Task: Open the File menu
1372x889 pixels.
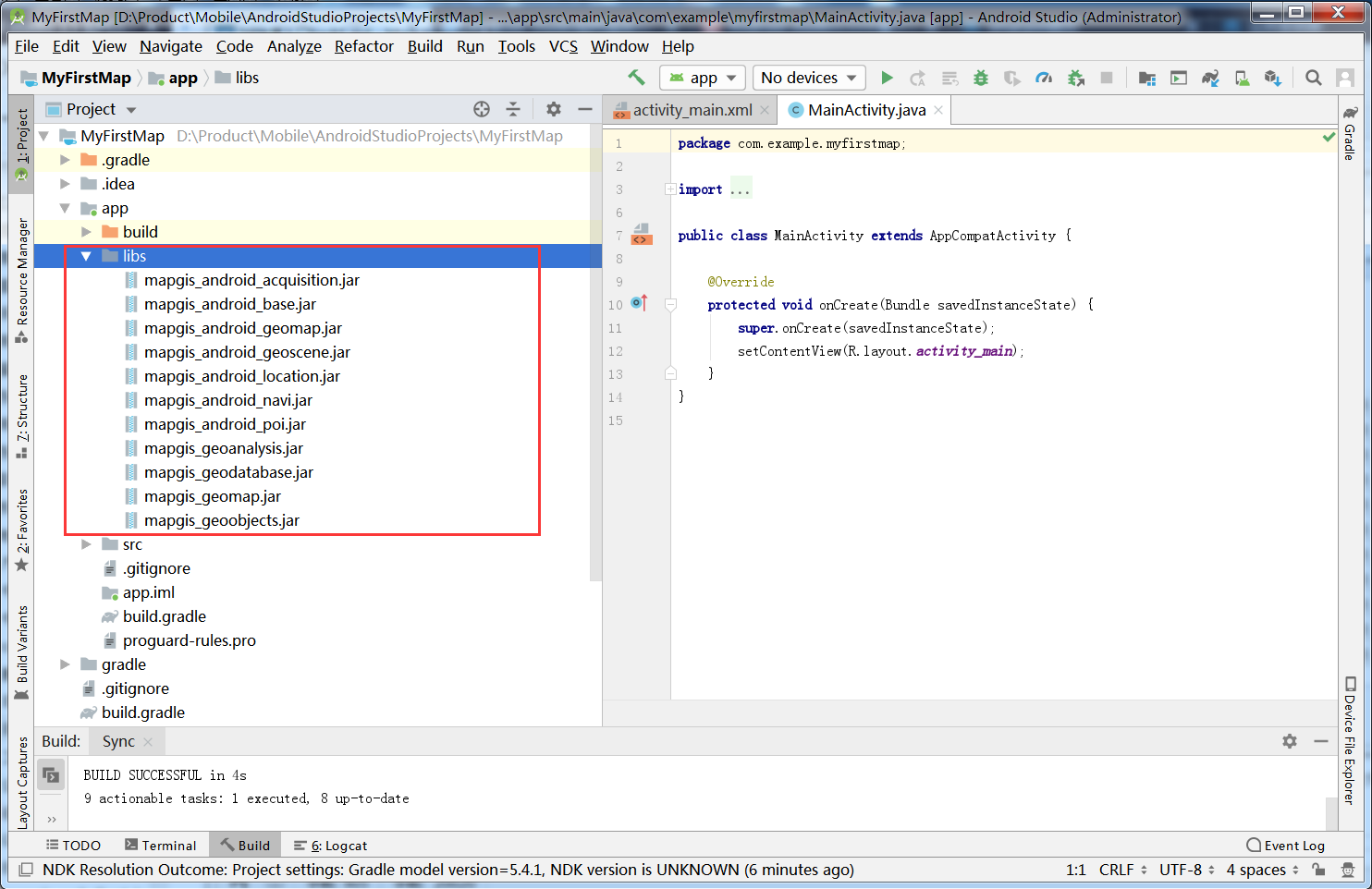Action: tap(27, 46)
